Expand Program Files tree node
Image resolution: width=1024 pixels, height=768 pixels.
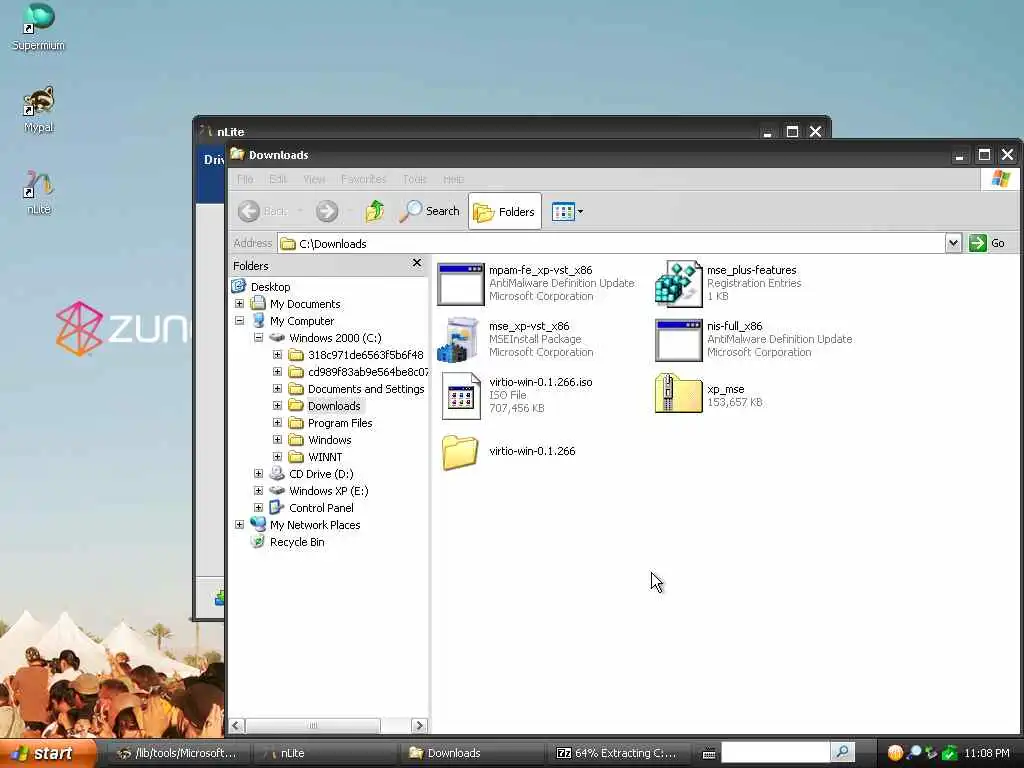(278, 423)
